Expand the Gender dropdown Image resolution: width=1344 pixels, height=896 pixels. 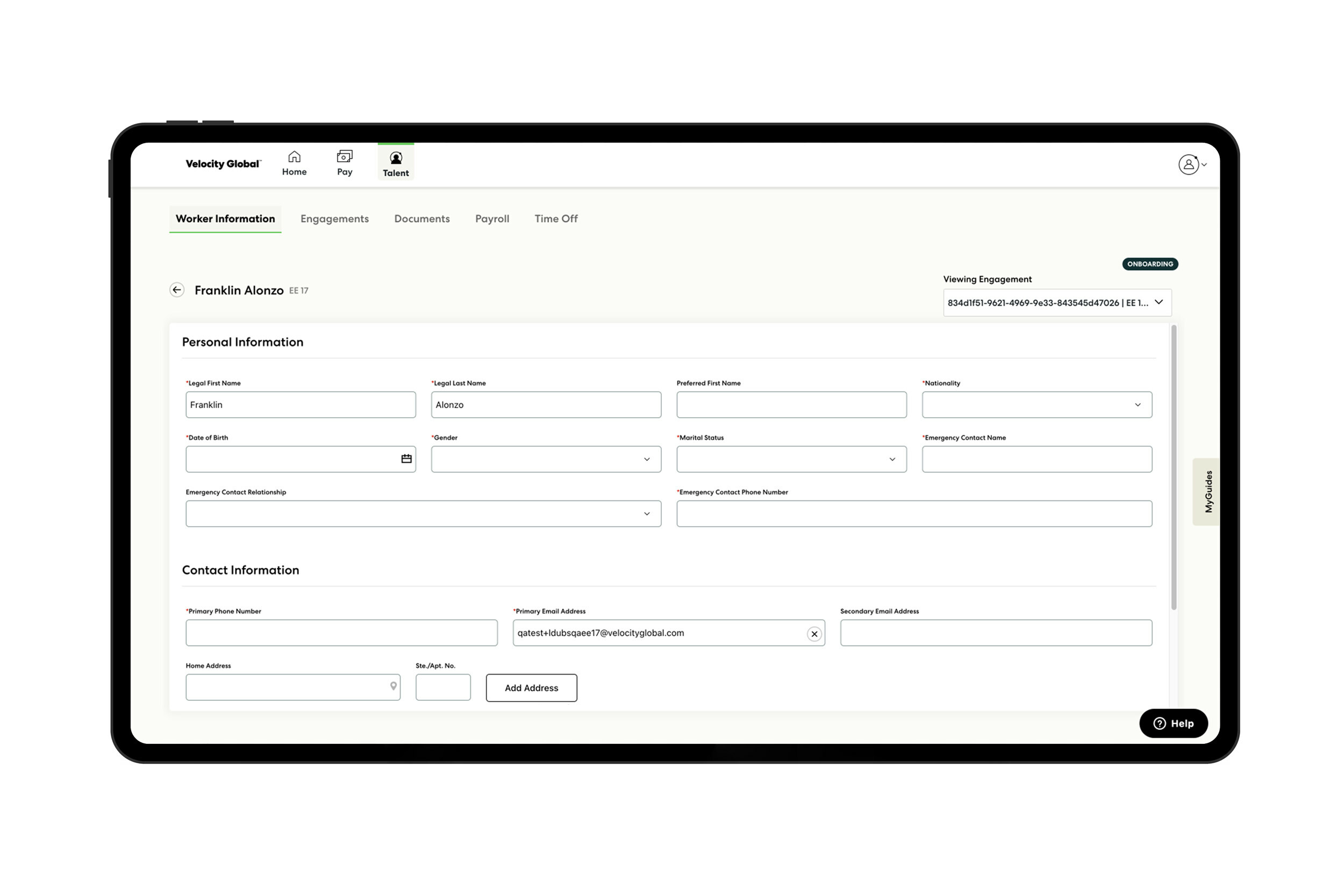546,460
